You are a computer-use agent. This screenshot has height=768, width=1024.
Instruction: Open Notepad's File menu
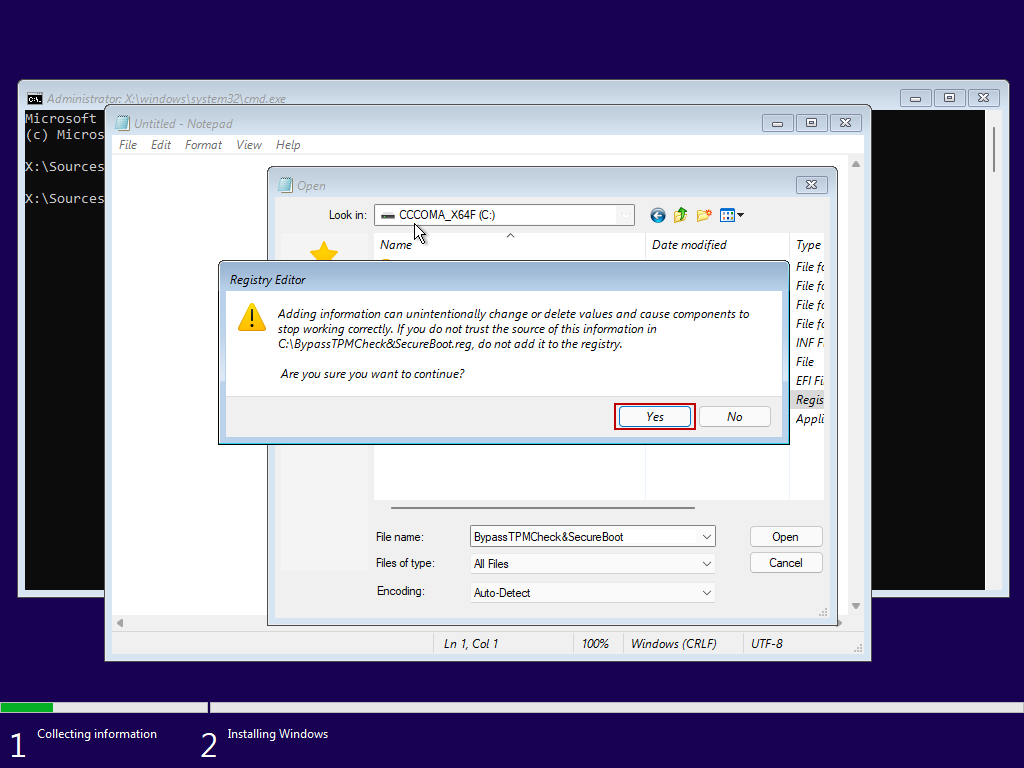(x=128, y=145)
